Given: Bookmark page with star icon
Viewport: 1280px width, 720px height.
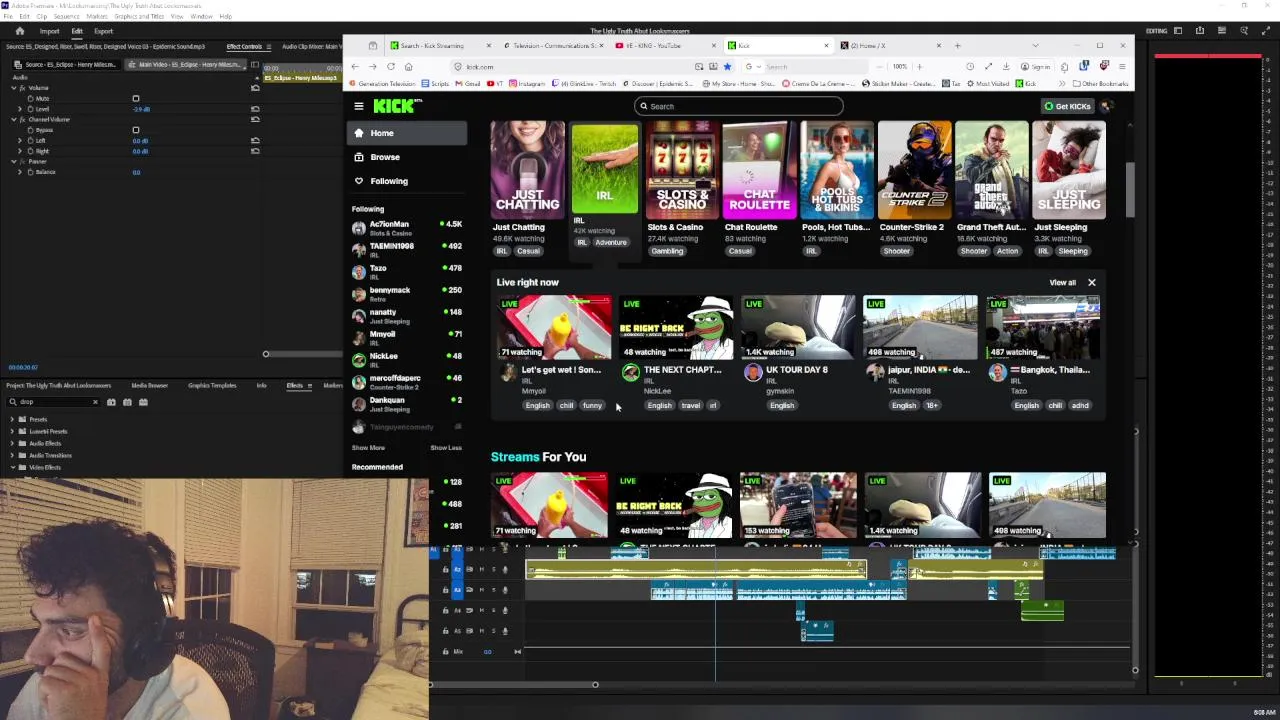Looking at the screenshot, I should (x=727, y=67).
